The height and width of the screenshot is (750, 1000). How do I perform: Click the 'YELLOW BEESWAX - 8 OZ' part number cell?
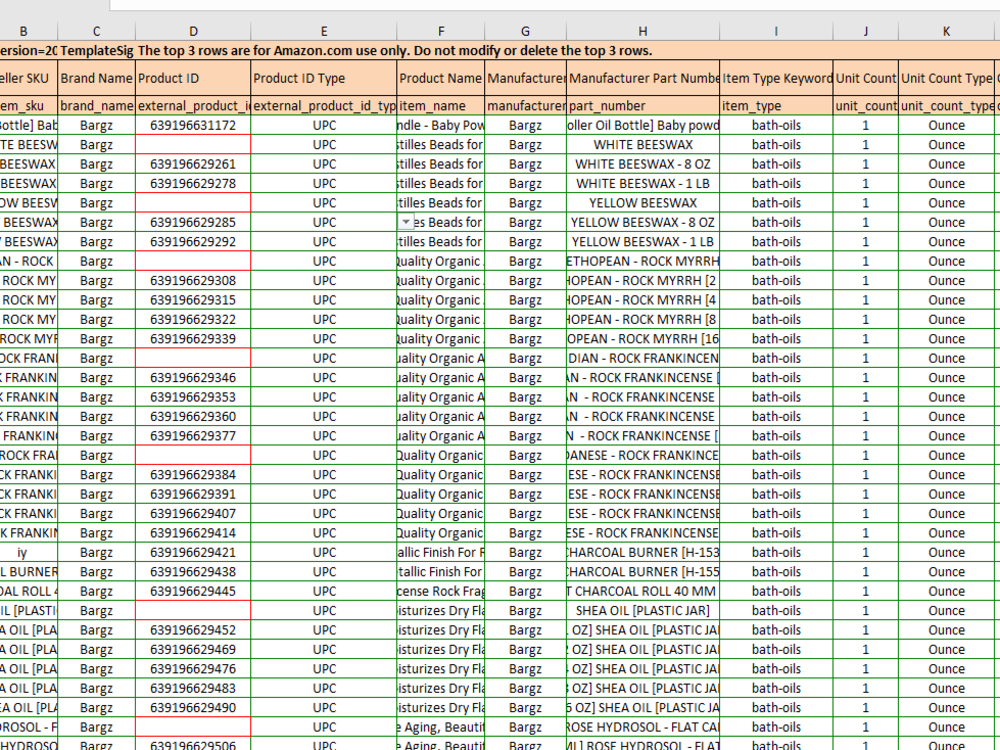[x=643, y=222]
